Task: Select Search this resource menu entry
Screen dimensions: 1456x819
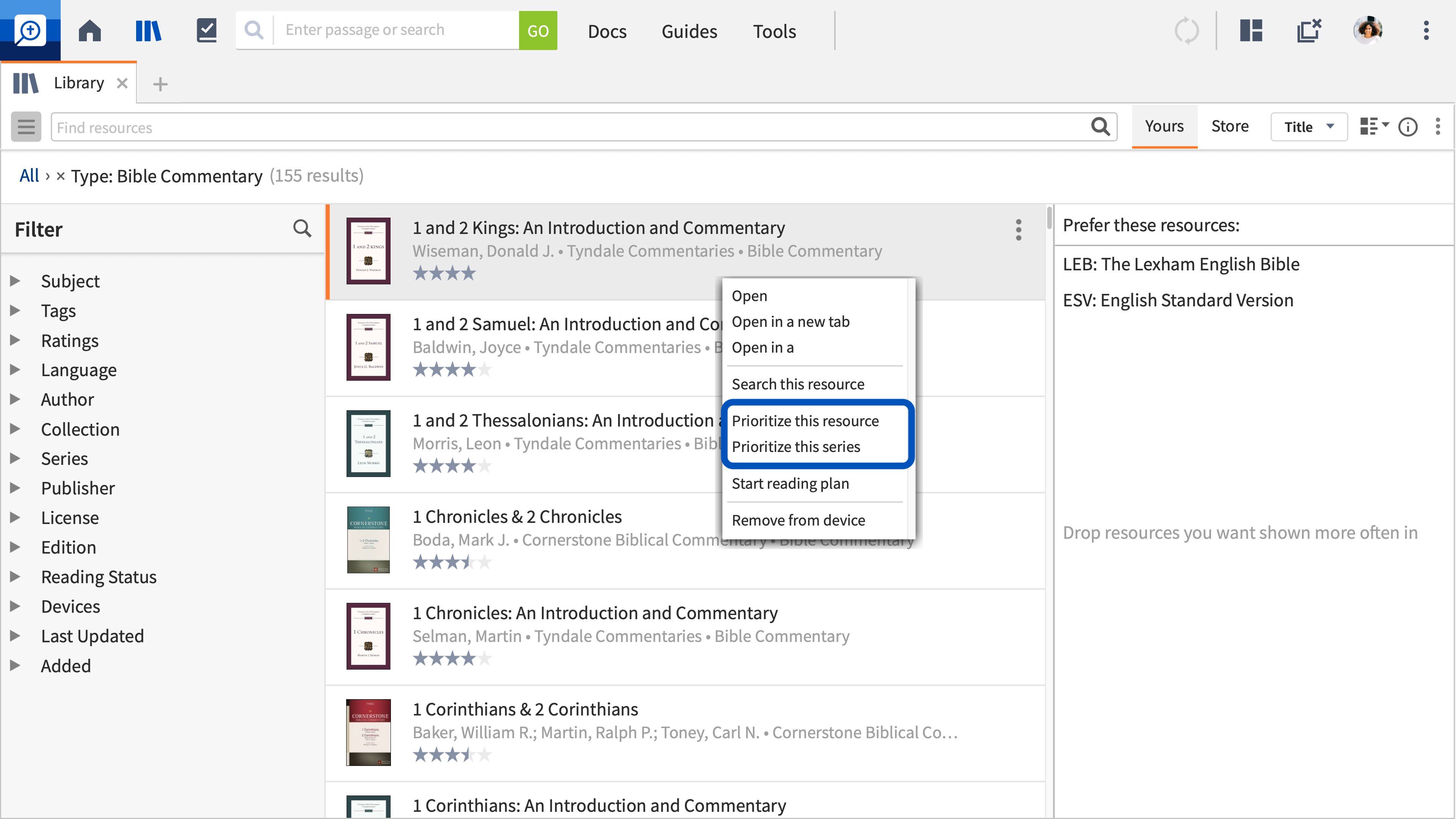Action: (x=797, y=384)
